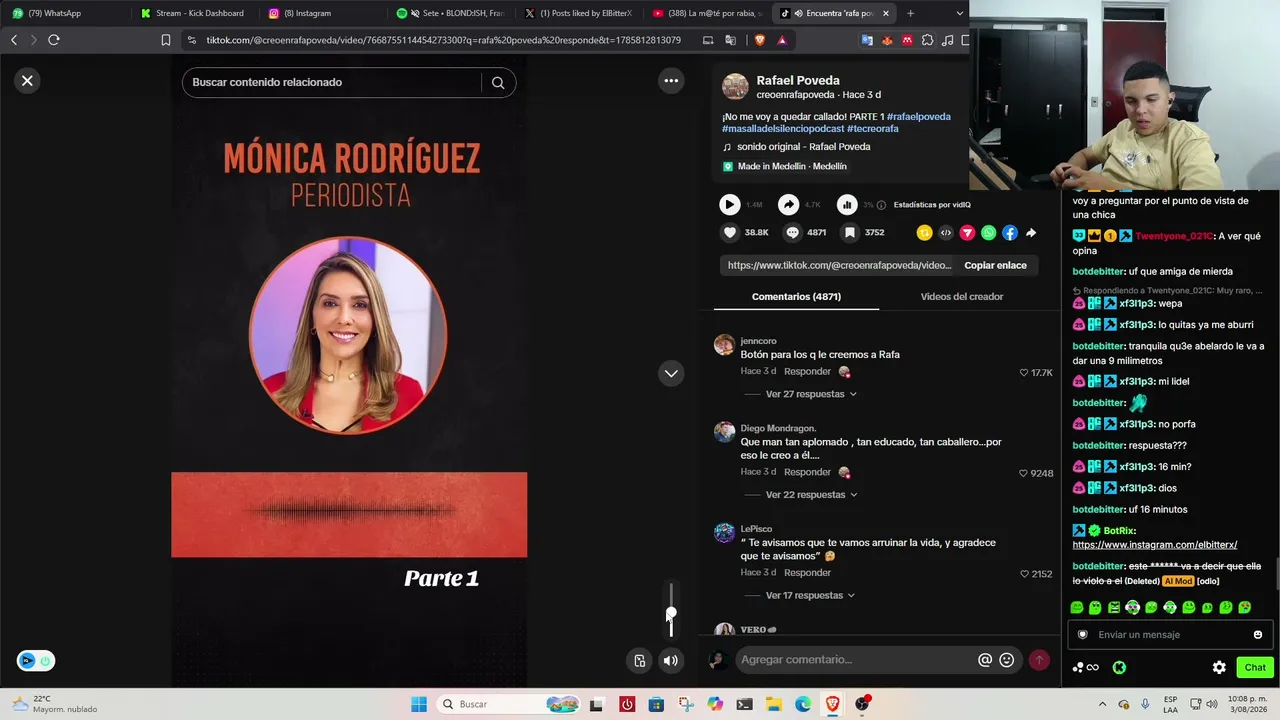The image size is (1280, 720).
Task: Click the address bar translate page icon
Action: [730, 40]
